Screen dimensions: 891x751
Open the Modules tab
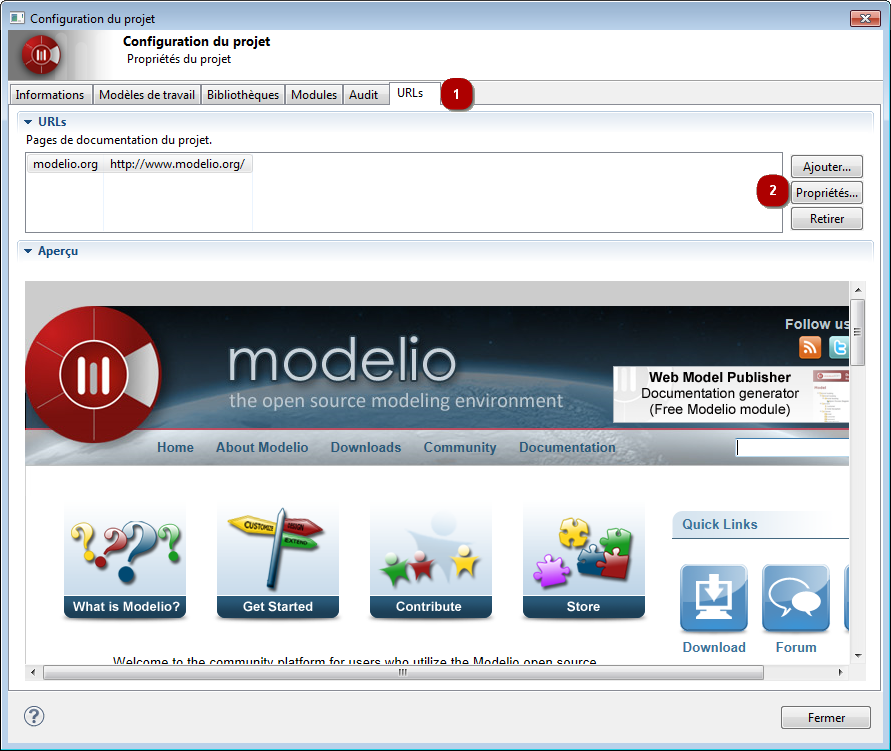coord(314,95)
